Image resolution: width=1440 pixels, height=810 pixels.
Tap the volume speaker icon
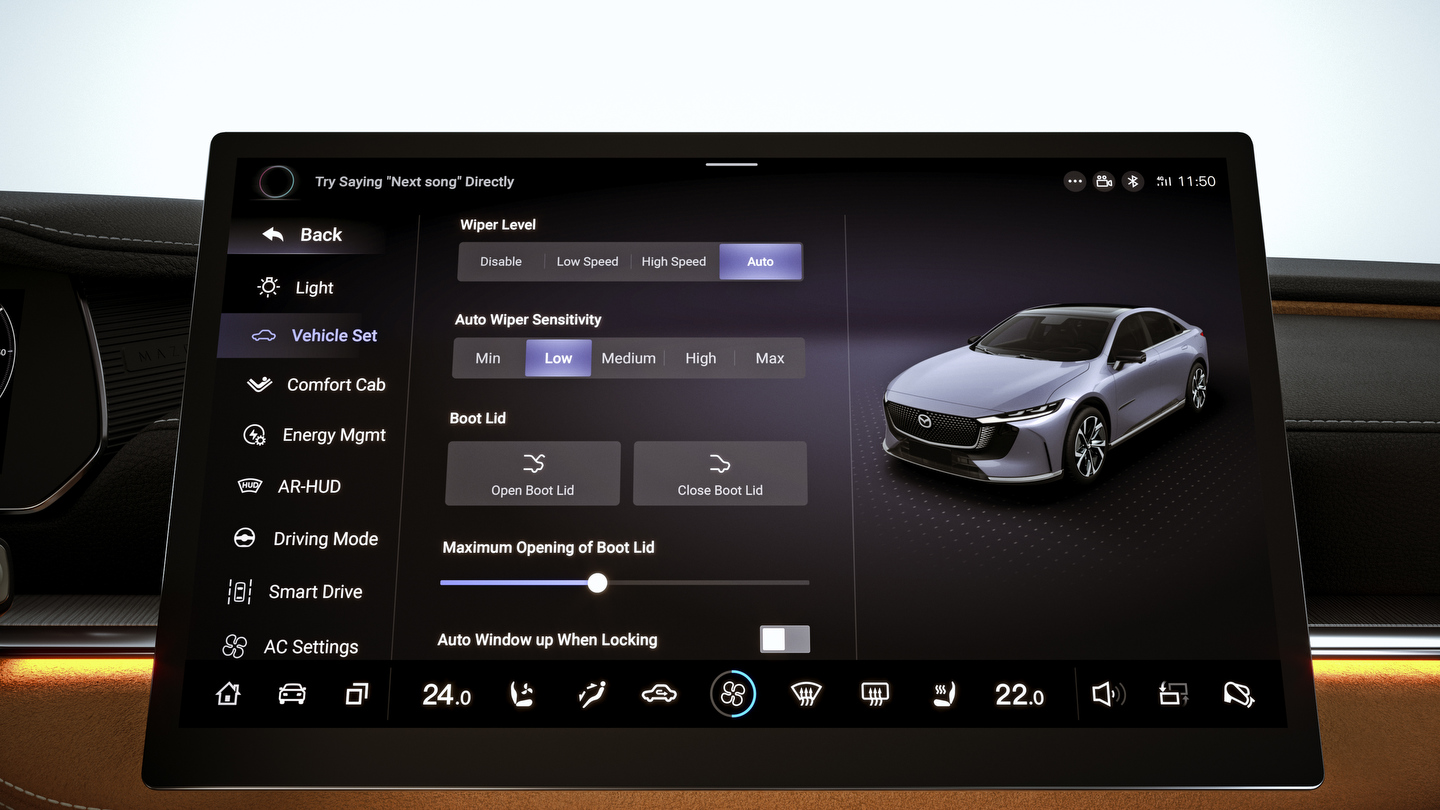tap(1108, 694)
